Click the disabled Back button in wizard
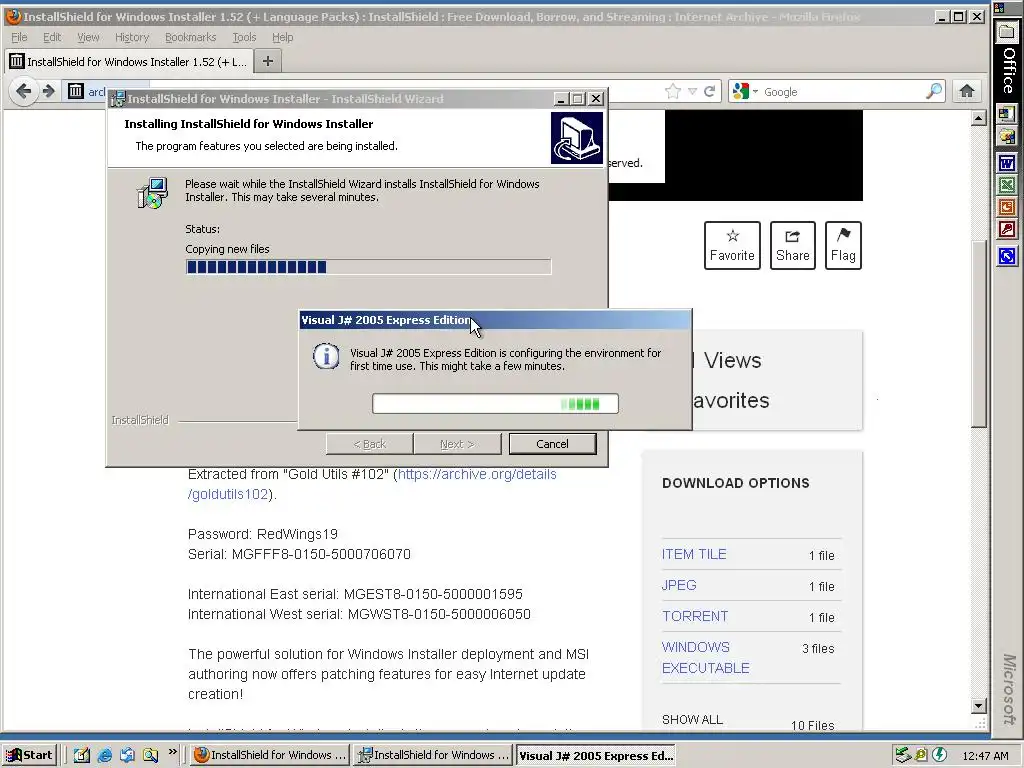1024x768 pixels. [x=370, y=443]
